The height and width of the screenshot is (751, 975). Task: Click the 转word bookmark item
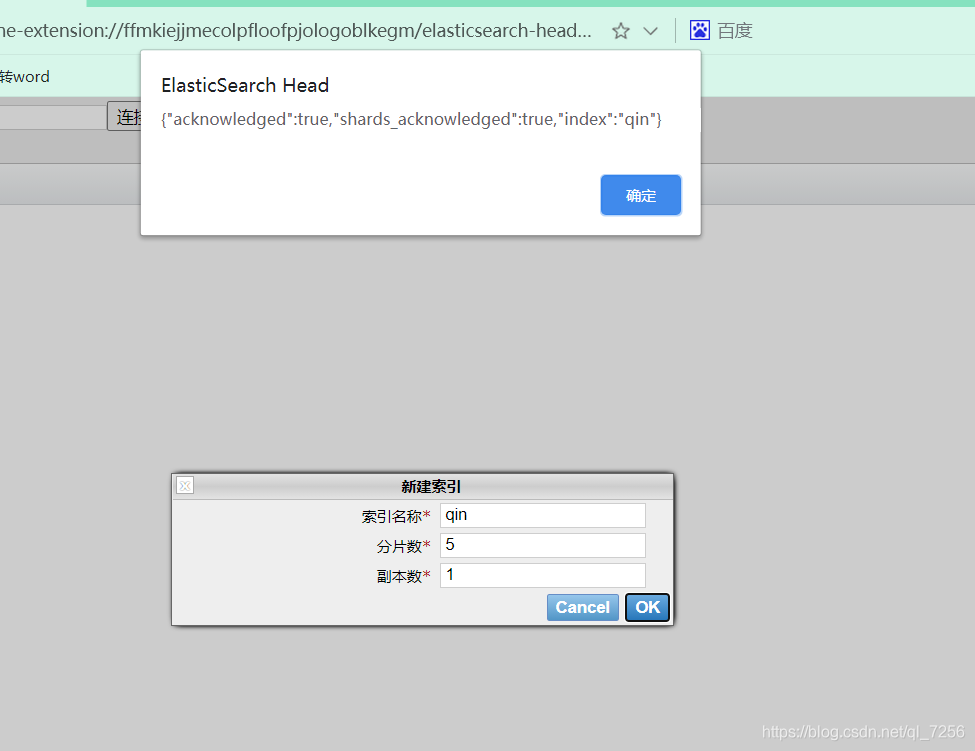[25, 76]
